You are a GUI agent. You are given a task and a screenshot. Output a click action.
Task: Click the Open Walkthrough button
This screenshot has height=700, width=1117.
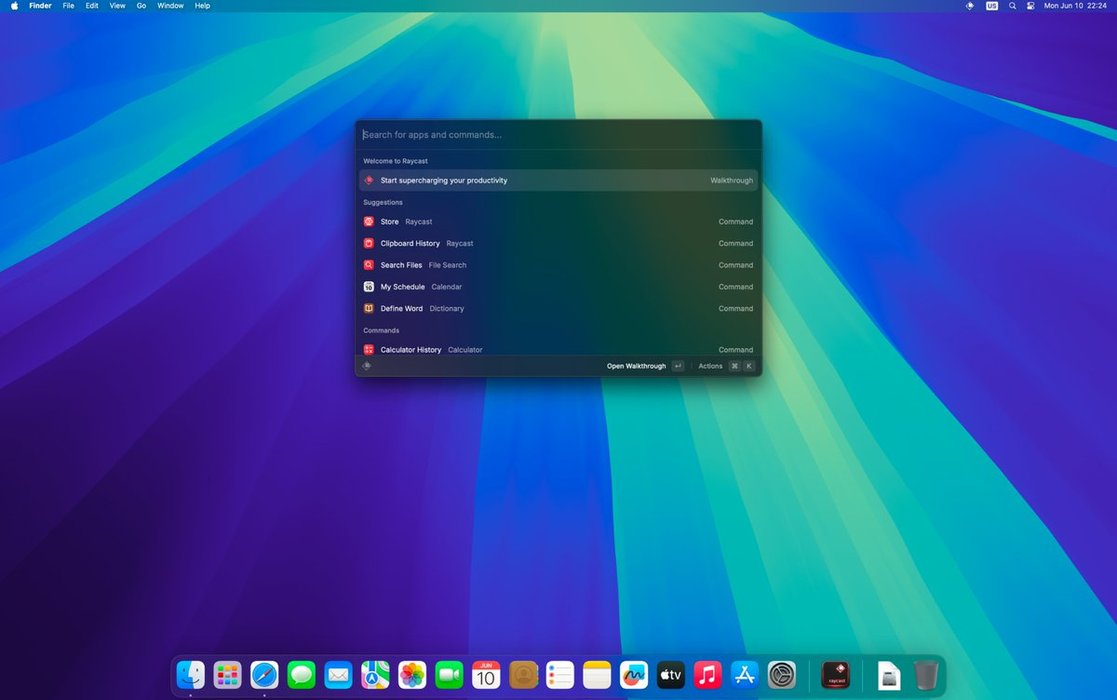(x=636, y=366)
